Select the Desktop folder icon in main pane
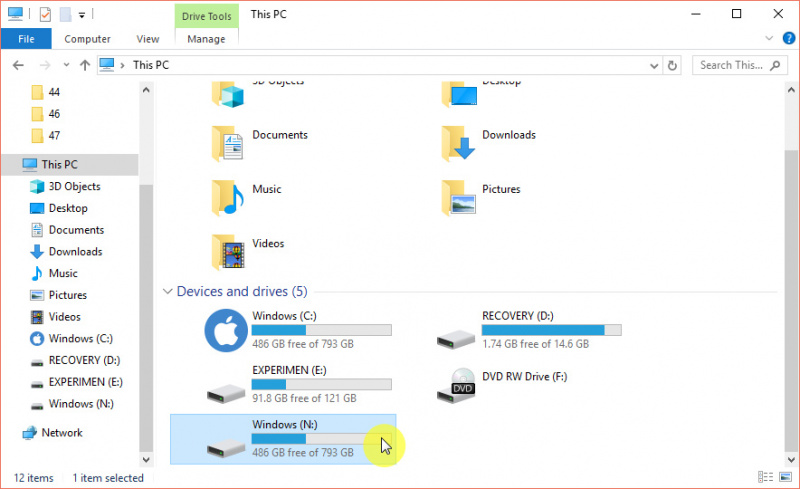The width and height of the screenshot is (800, 489). click(459, 94)
